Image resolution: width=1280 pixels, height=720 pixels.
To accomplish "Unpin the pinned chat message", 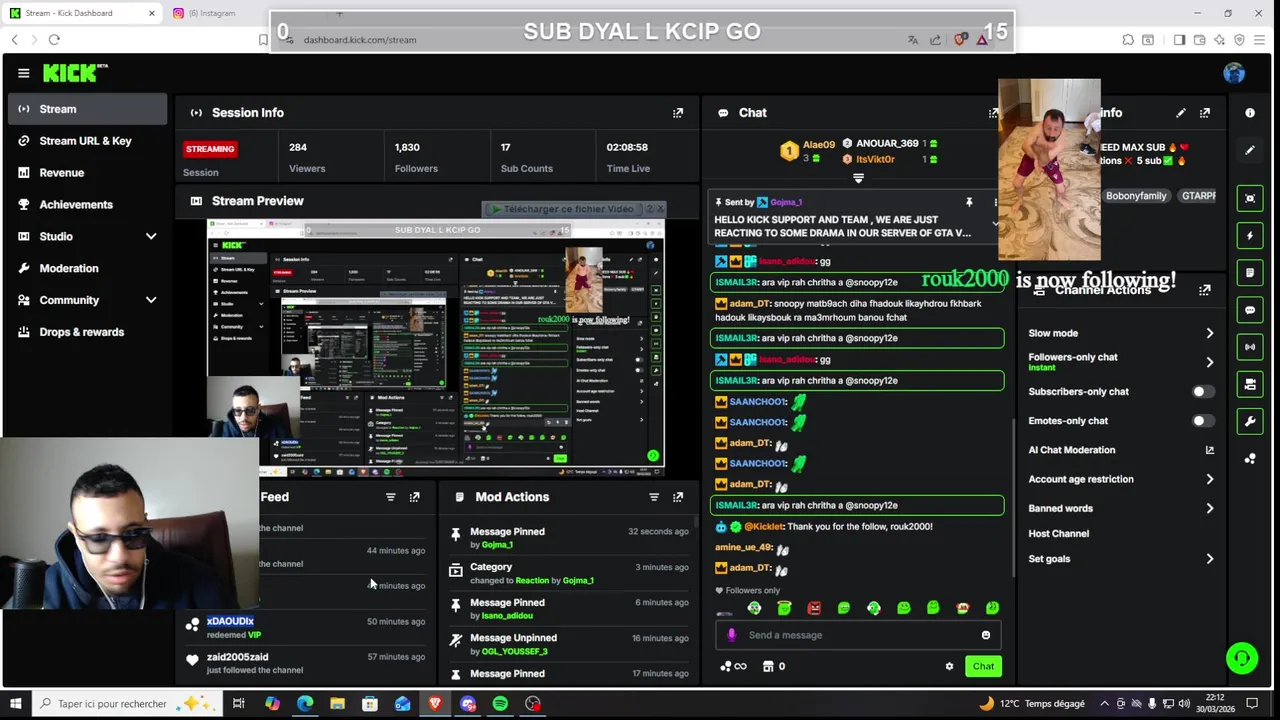I will pyautogui.click(x=968, y=203).
